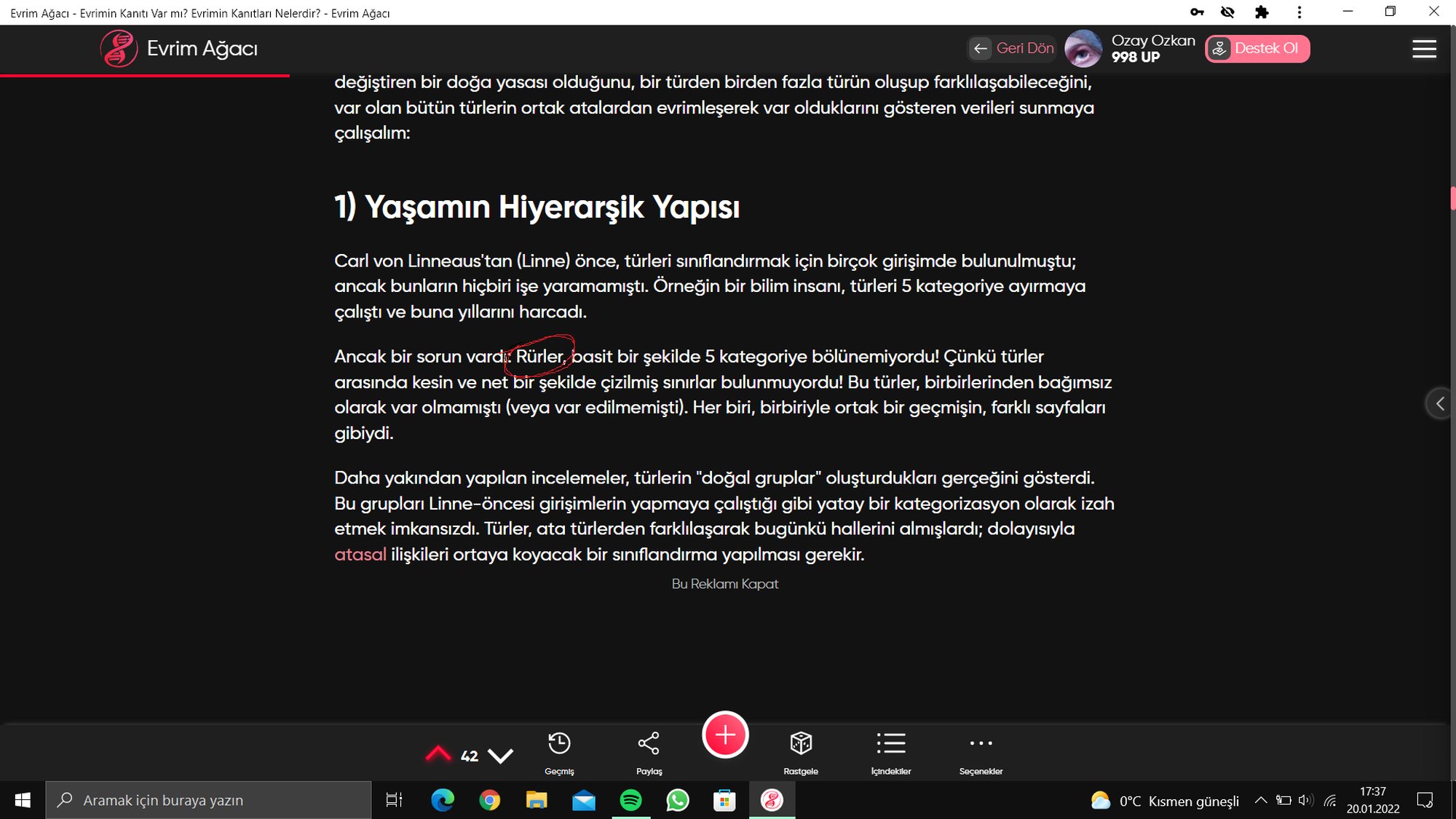The width and height of the screenshot is (1456, 819).
Task: Close ad via Bu Reklamı Kapat
Action: tap(724, 584)
